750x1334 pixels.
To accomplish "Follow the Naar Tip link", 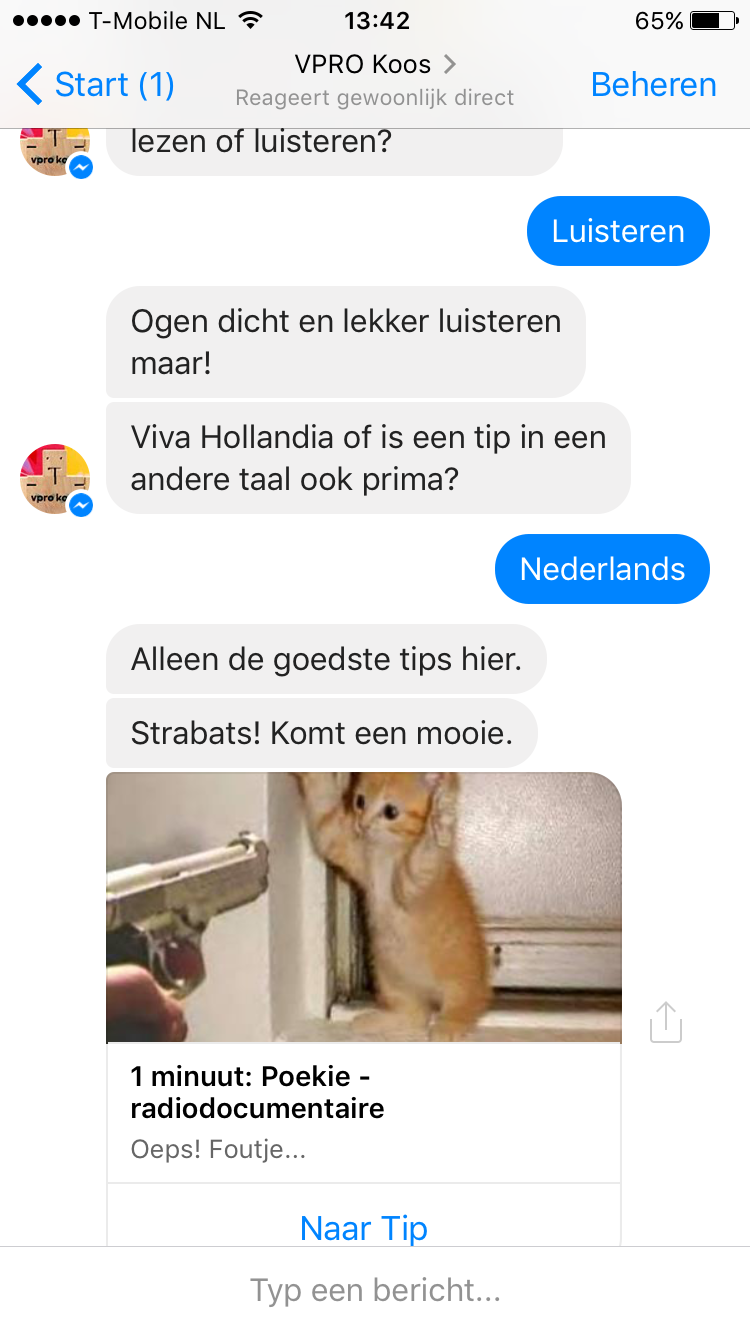I will 364,1228.
